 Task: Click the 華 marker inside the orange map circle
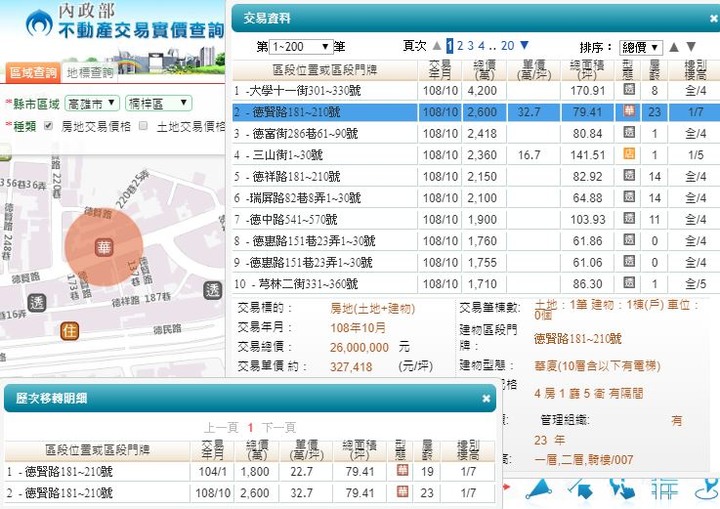pos(104,247)
